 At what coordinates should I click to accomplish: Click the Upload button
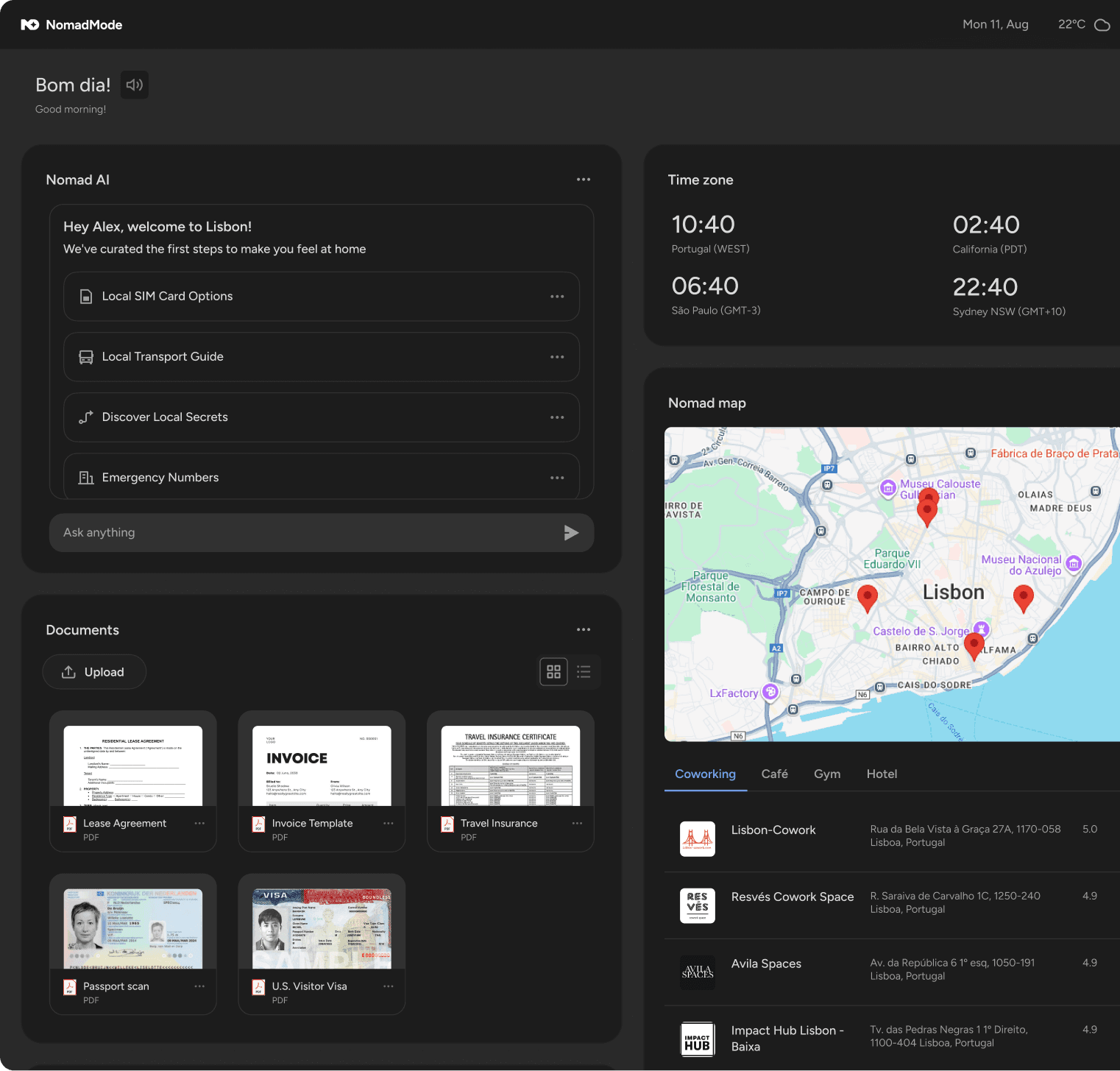(x=94, y=671)
